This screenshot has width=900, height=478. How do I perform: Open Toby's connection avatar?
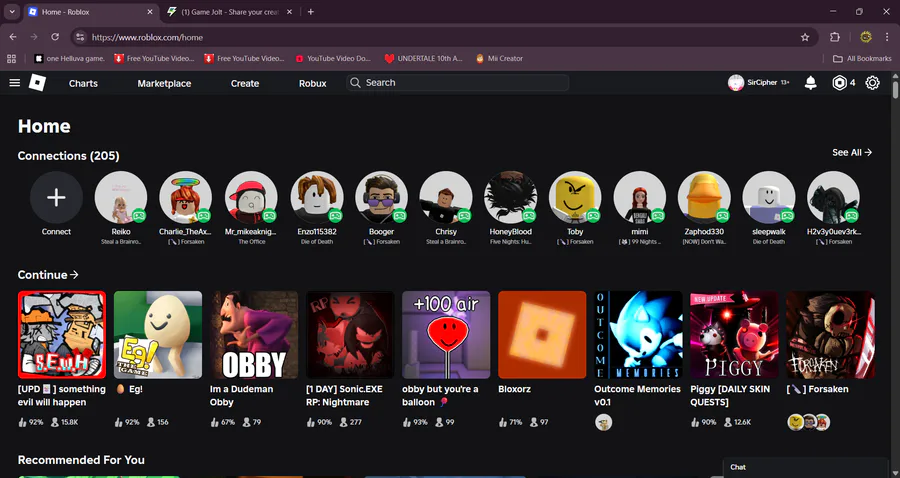[x=575, y=197]
